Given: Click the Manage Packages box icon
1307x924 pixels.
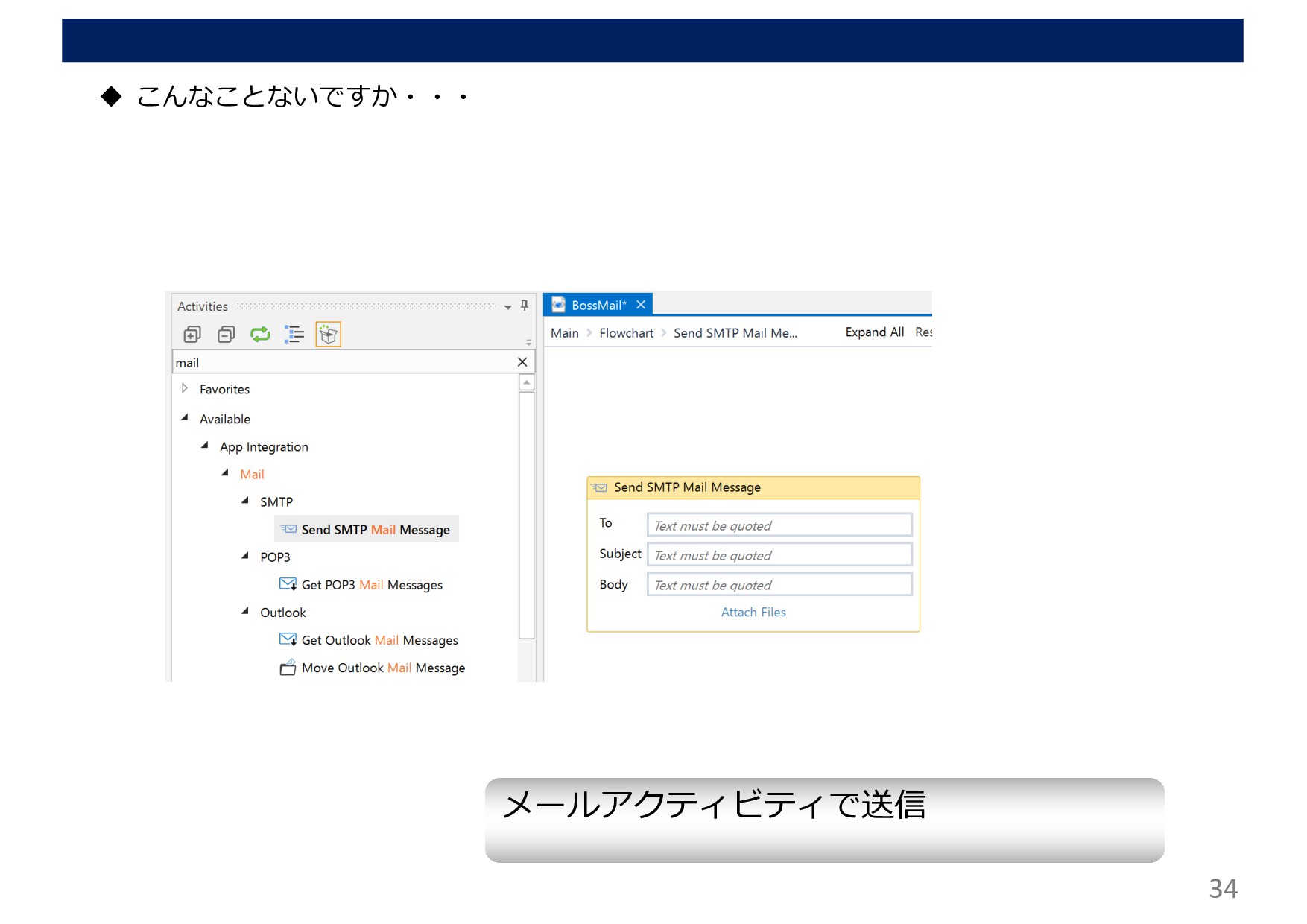Looking at the screenshot, I should pyautogui.click(x=328, y=335).
